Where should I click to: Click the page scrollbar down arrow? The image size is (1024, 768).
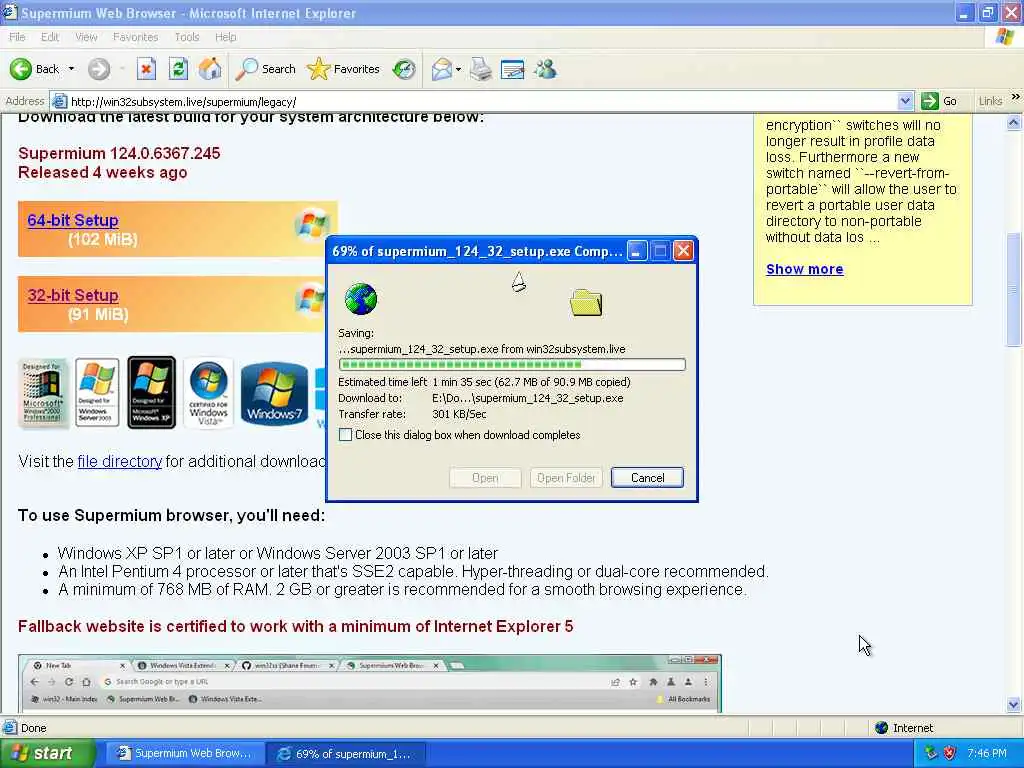1014,704
